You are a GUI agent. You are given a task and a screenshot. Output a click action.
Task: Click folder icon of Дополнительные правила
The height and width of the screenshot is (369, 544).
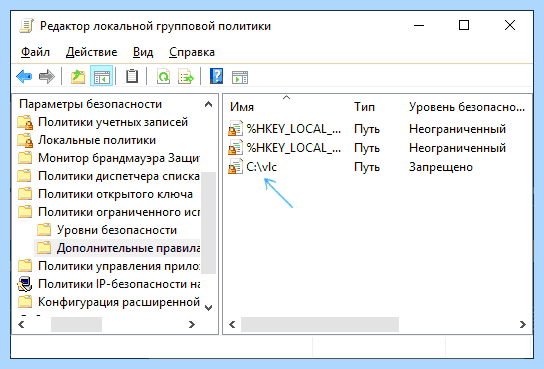44,248
